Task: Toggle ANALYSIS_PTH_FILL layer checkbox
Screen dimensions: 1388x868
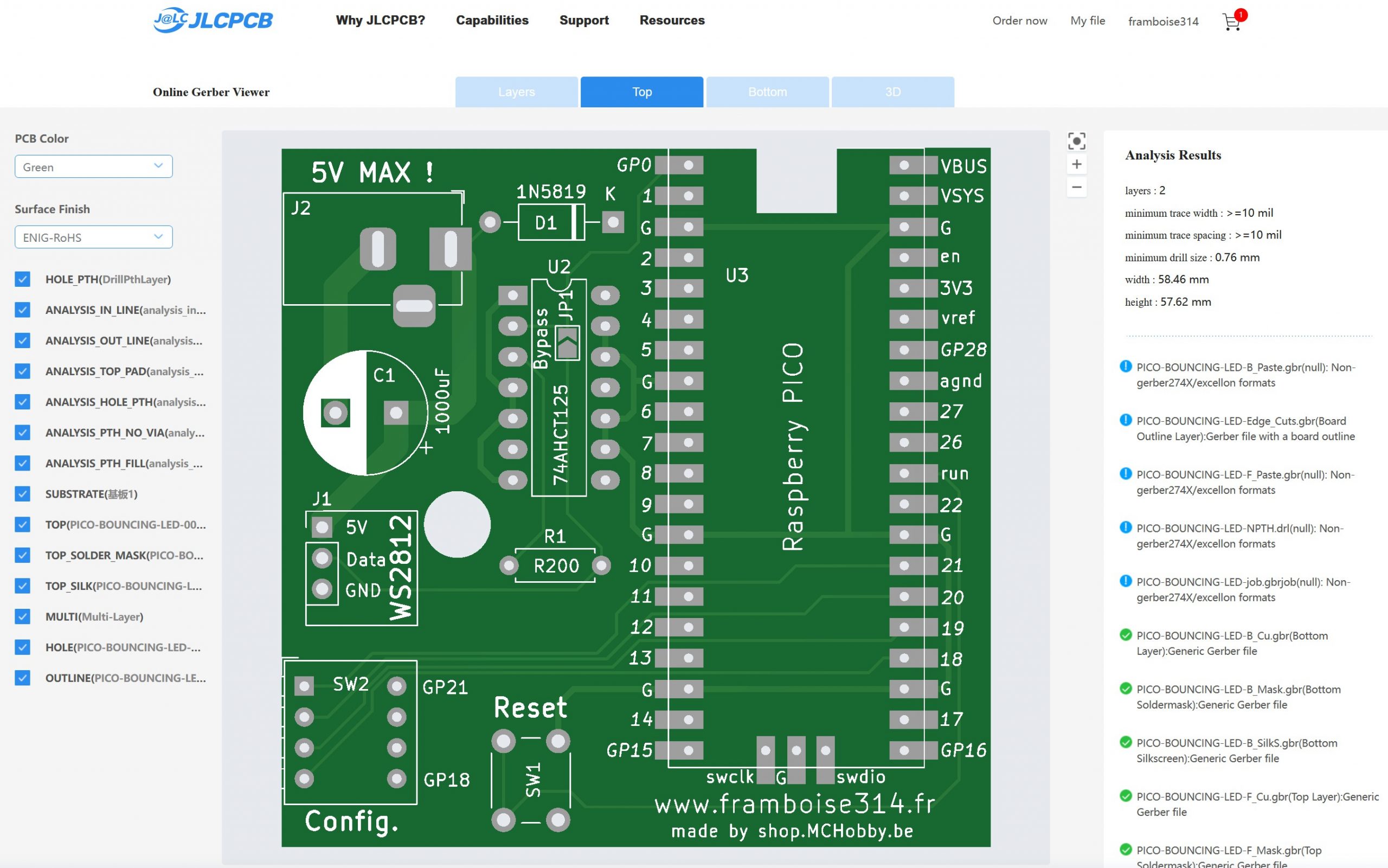Action: 22,464
